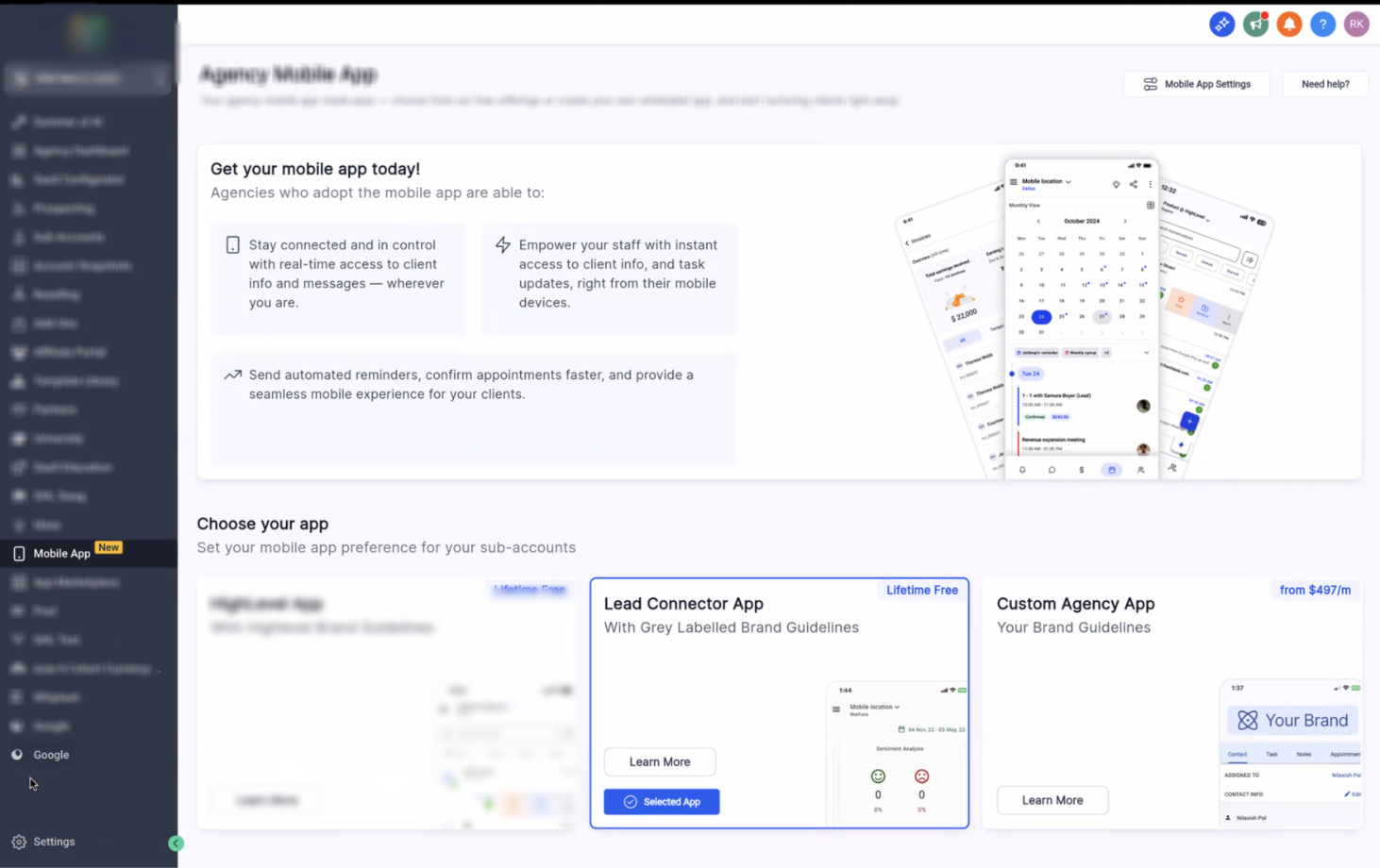Click Learn More in Lead Connector App card
The width and height of the screenshot is (1380, 868).
[660, 761]
